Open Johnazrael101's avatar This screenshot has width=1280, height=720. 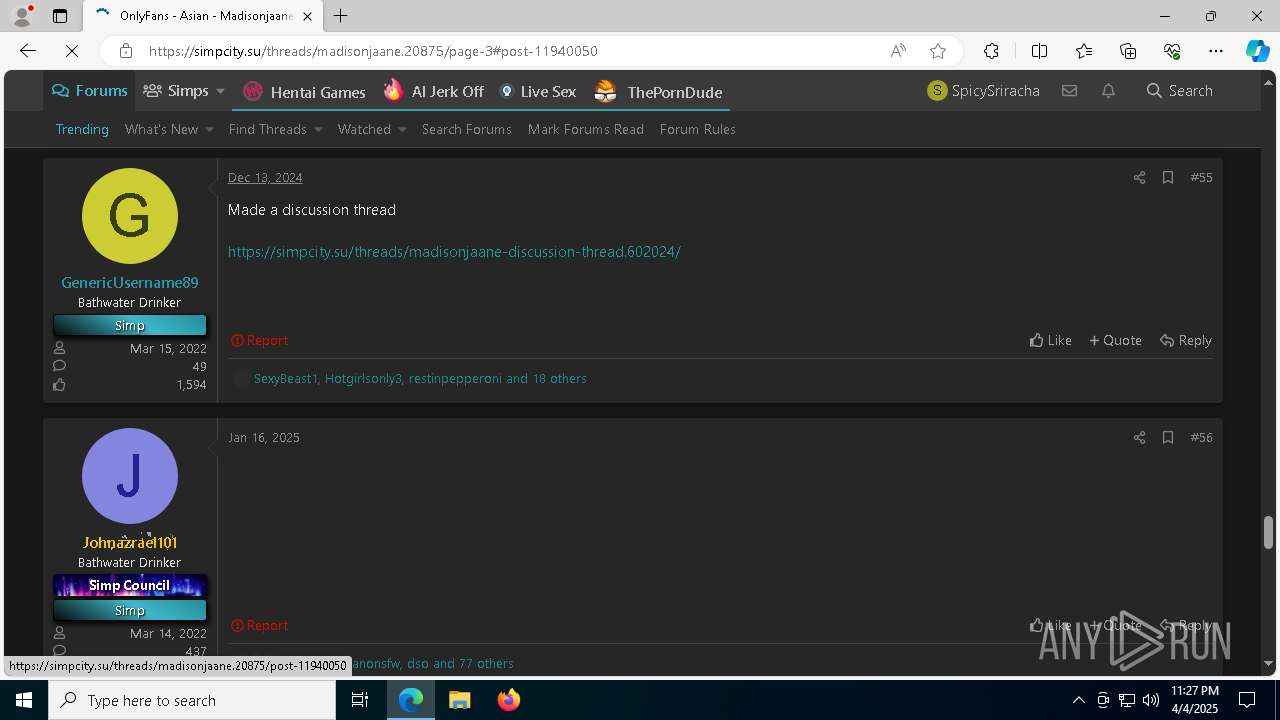[x=130, y=476]
